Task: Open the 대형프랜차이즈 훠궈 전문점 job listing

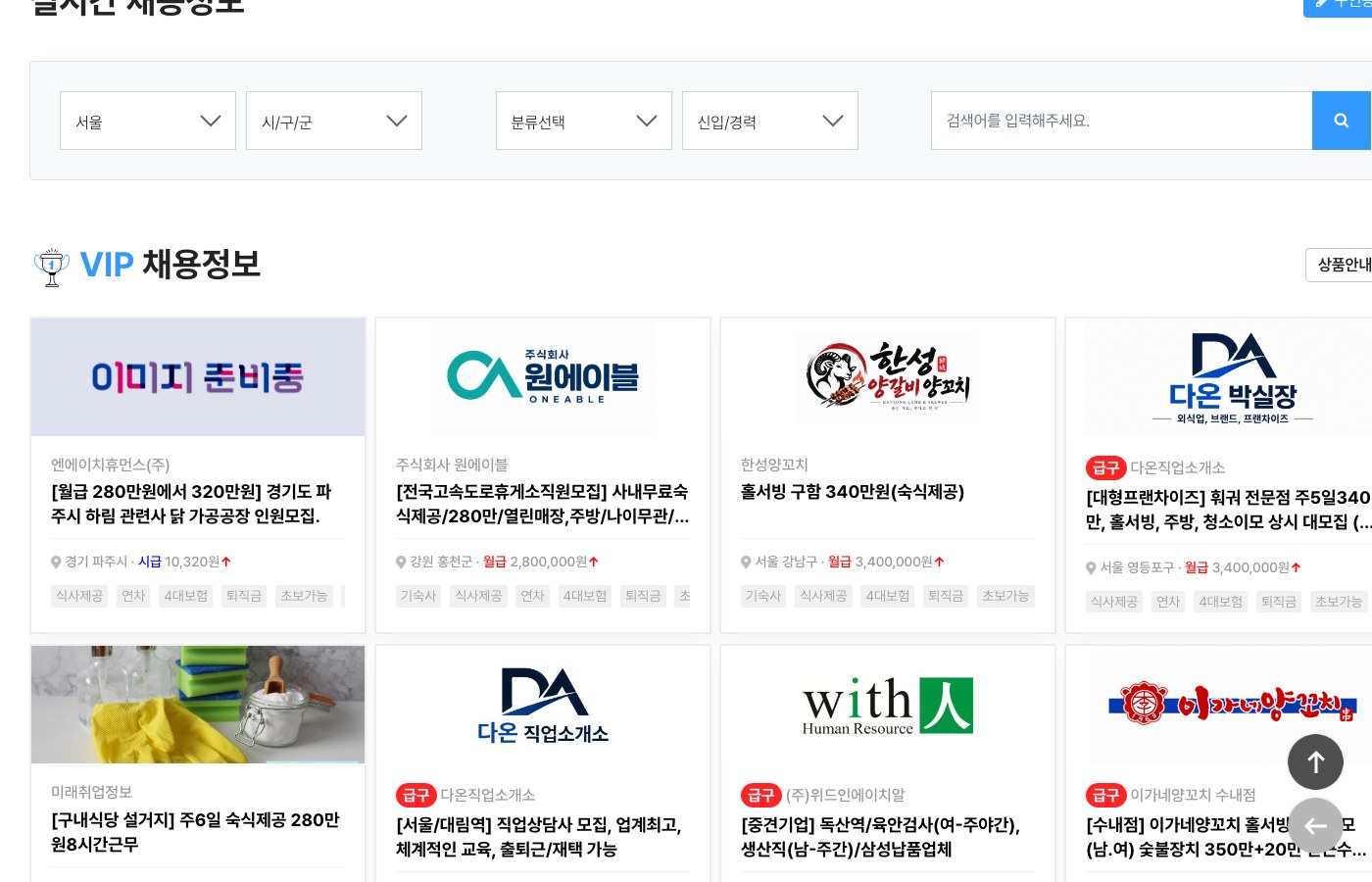Action: (x=1229, y=510)
